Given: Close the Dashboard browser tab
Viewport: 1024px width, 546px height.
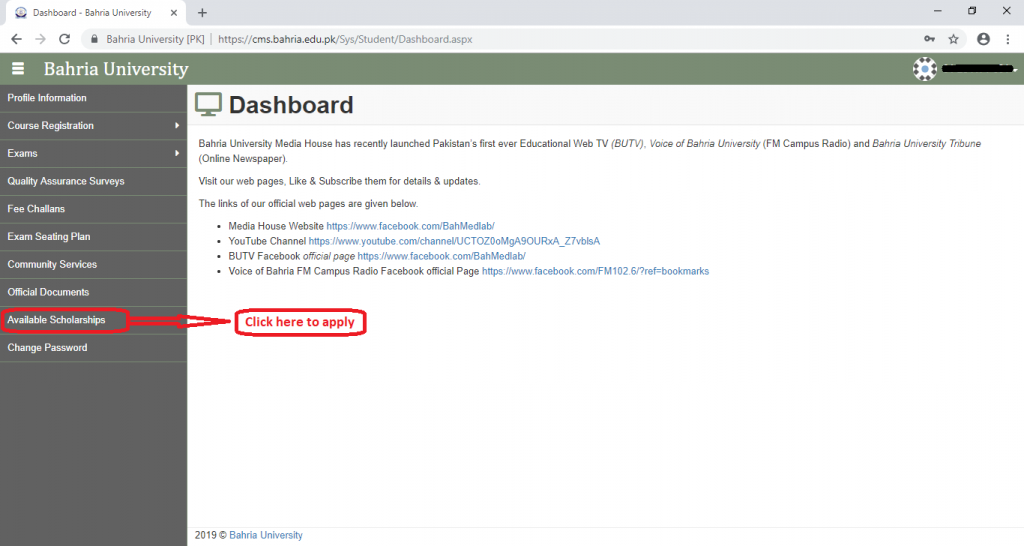Looking at the screenshot, I should (x=176, y=13).
